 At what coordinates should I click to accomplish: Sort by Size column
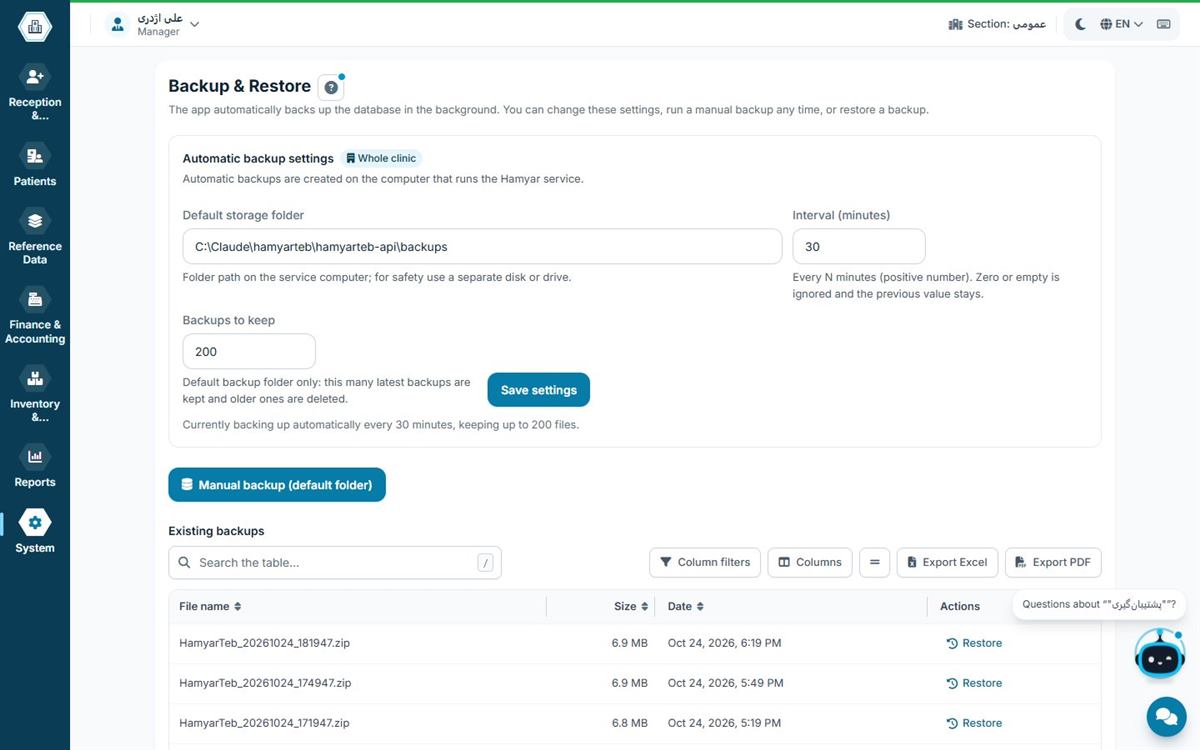631,606
